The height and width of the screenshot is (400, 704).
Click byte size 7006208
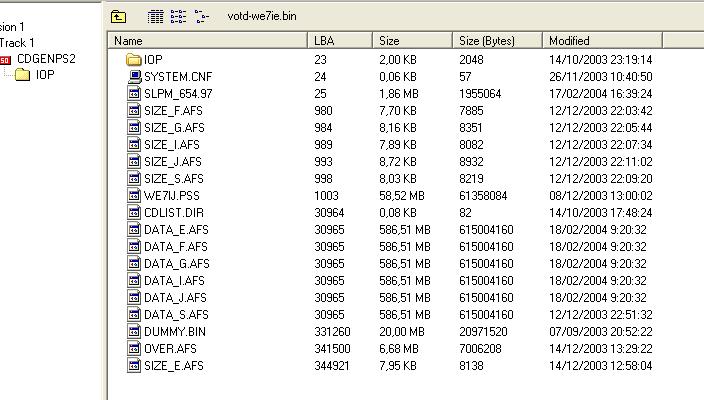(x=480, y=348)
